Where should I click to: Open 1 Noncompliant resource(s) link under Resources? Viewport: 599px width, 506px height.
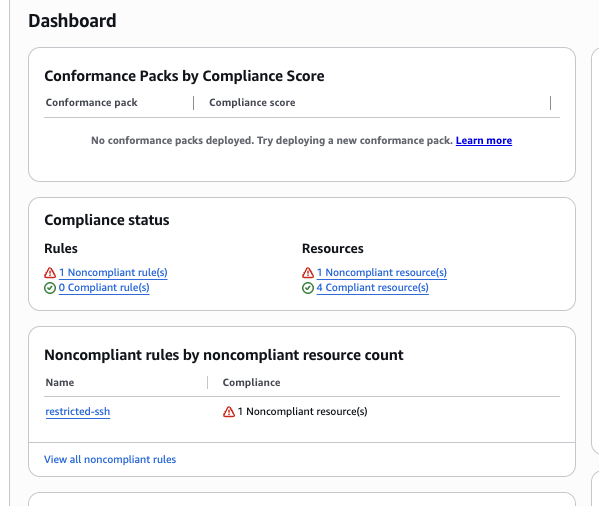click(x=382, y=272)
